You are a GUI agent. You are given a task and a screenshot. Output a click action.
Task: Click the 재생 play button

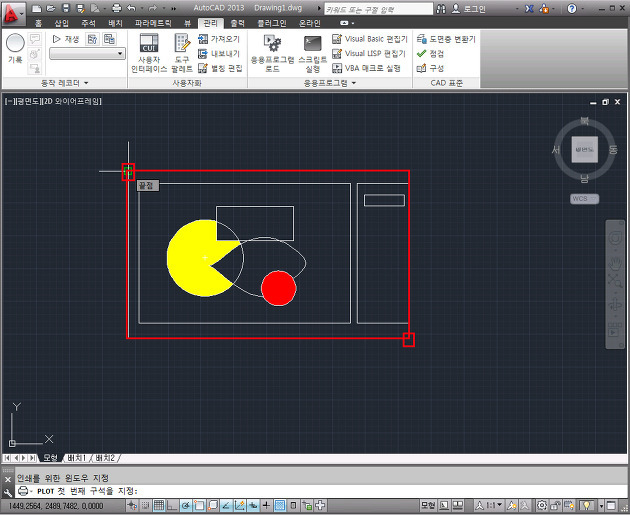[66, 39]
